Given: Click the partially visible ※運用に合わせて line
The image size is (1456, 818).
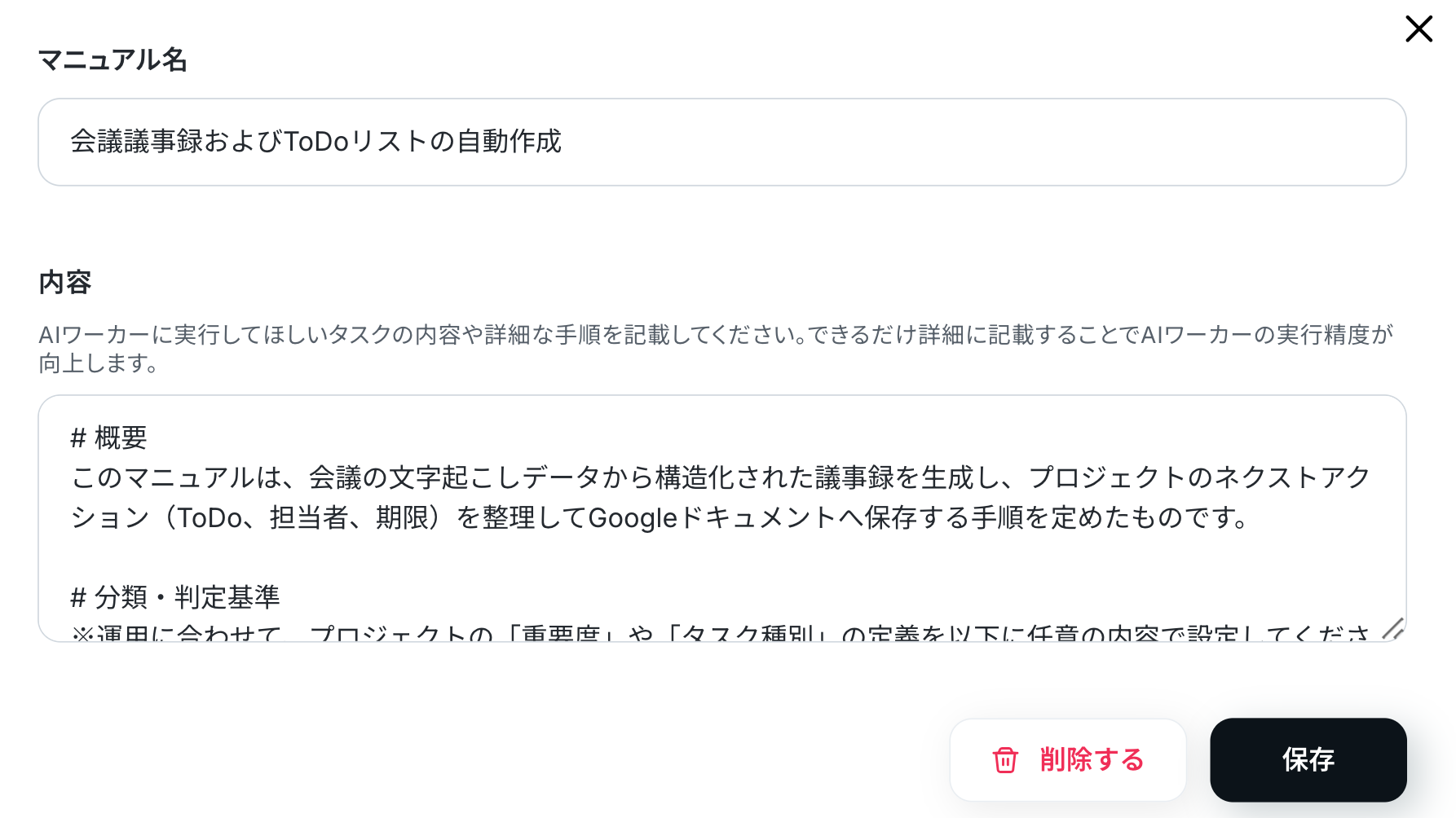Looking at the screenshot, I should tap(721, 633).
